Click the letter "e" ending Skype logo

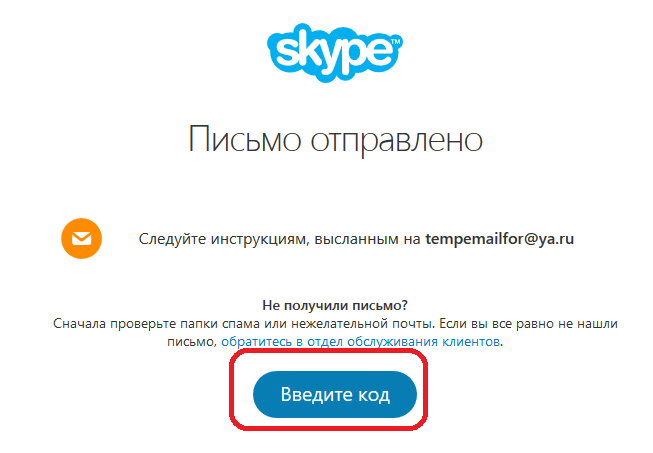point(379,50)
